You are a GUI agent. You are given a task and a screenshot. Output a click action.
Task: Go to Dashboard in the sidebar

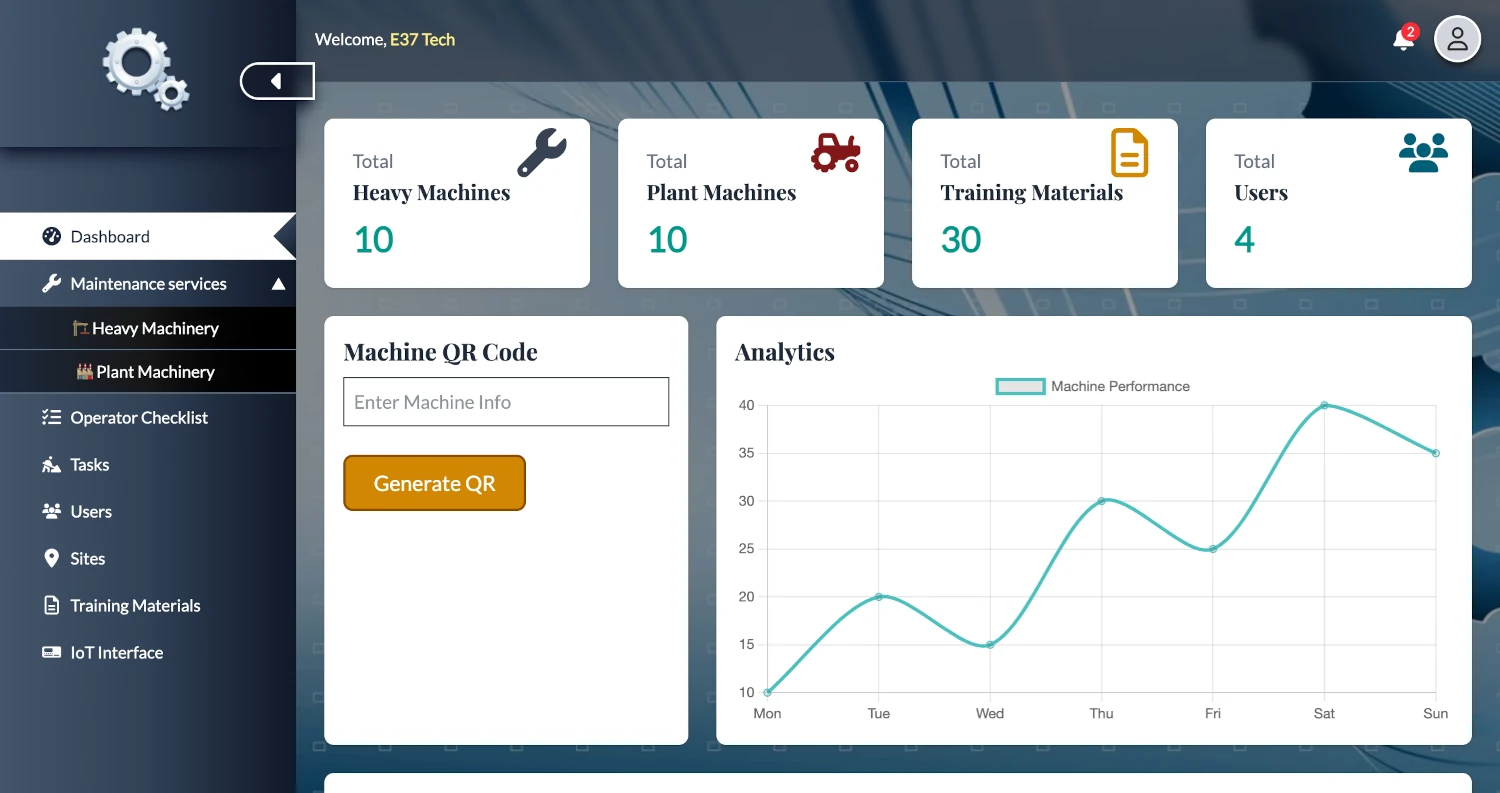(x=148, y=236)
